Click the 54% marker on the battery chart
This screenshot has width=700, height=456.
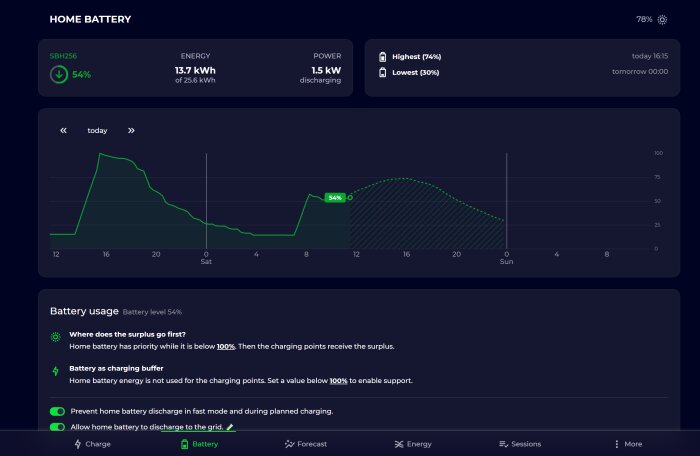[335, 197]
